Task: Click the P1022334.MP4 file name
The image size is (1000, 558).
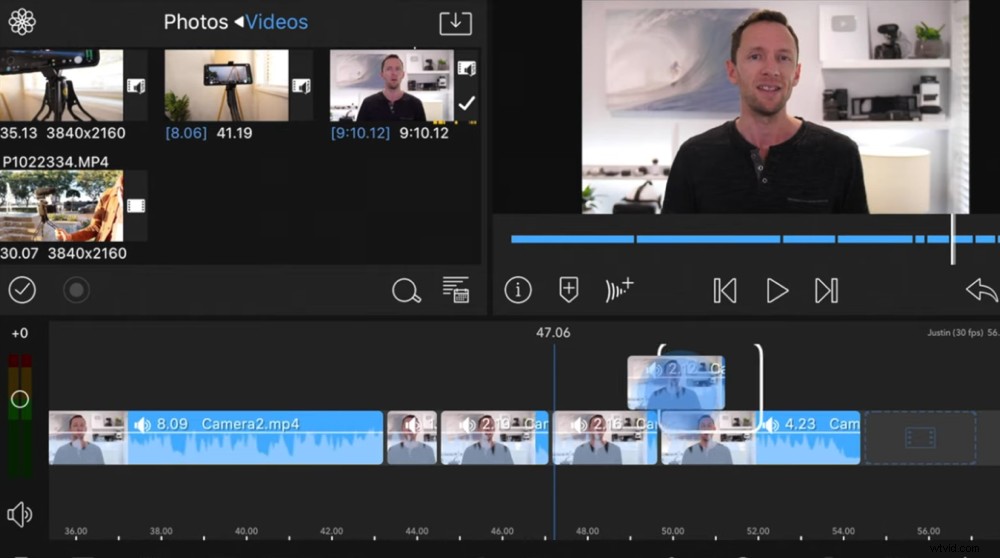Action: click(x=55, y=162)
